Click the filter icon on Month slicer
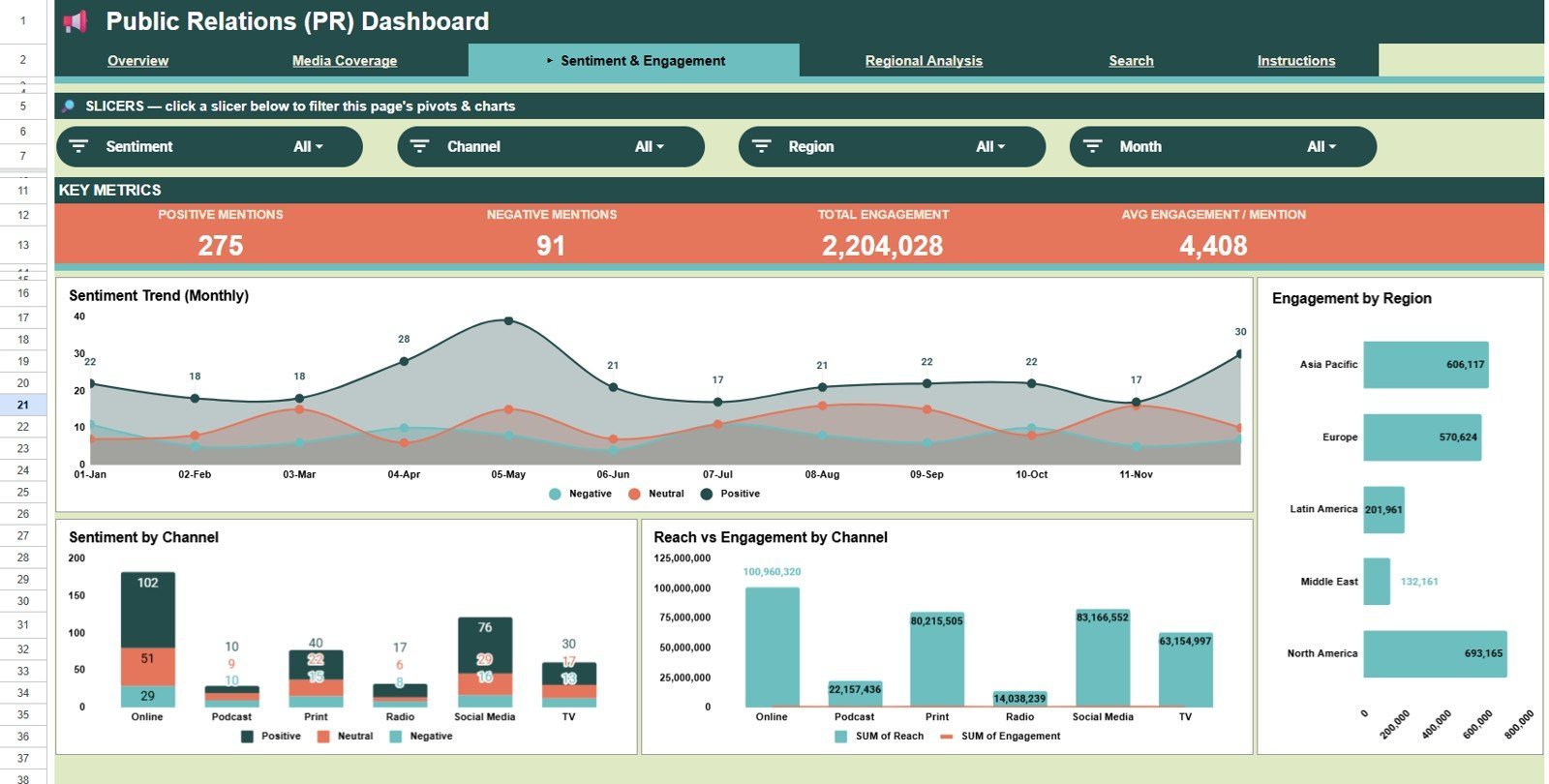 coord(1093,146)
